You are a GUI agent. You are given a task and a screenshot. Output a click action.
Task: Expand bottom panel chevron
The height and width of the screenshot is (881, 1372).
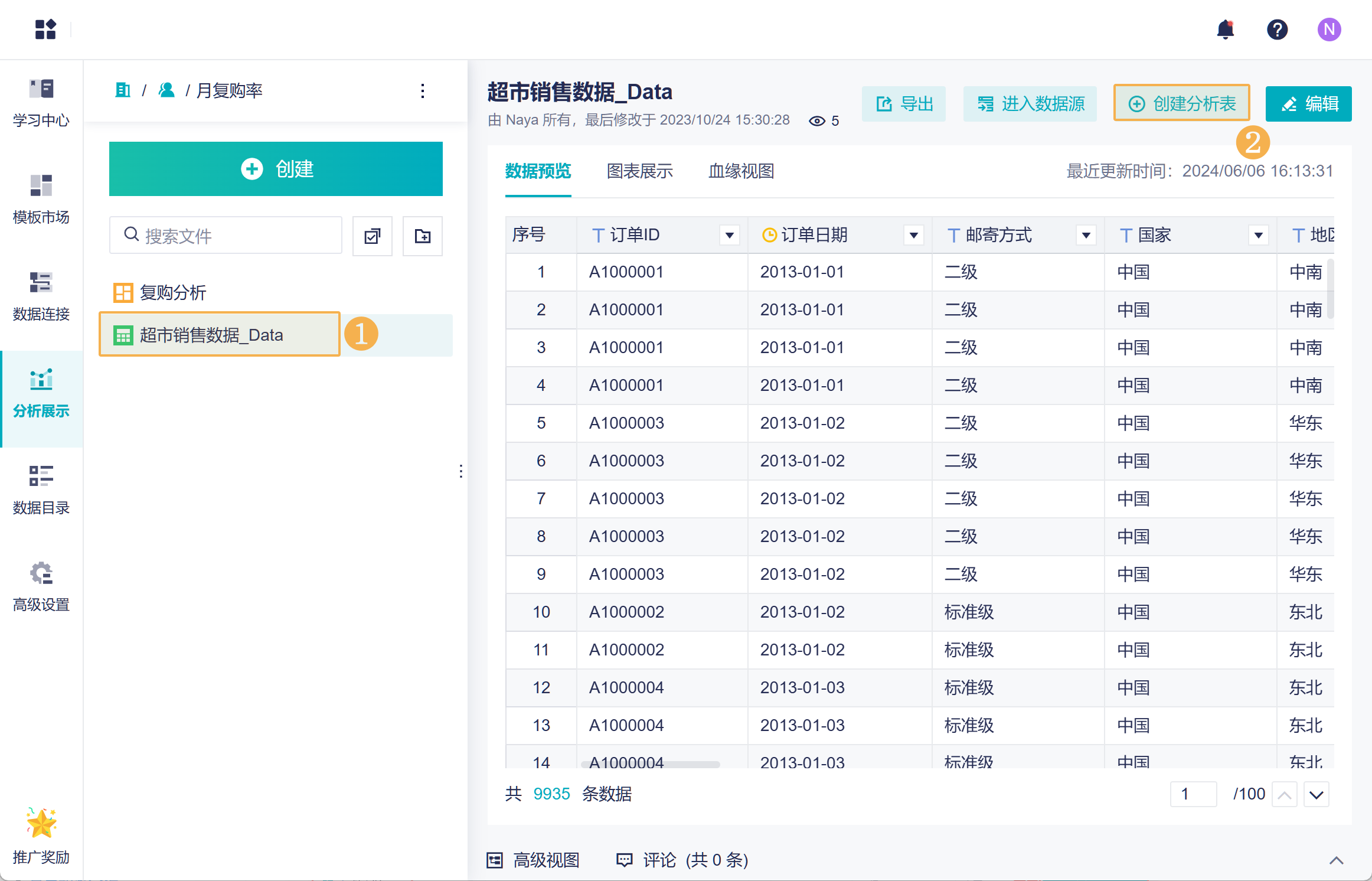click(x=1337, y=860)
